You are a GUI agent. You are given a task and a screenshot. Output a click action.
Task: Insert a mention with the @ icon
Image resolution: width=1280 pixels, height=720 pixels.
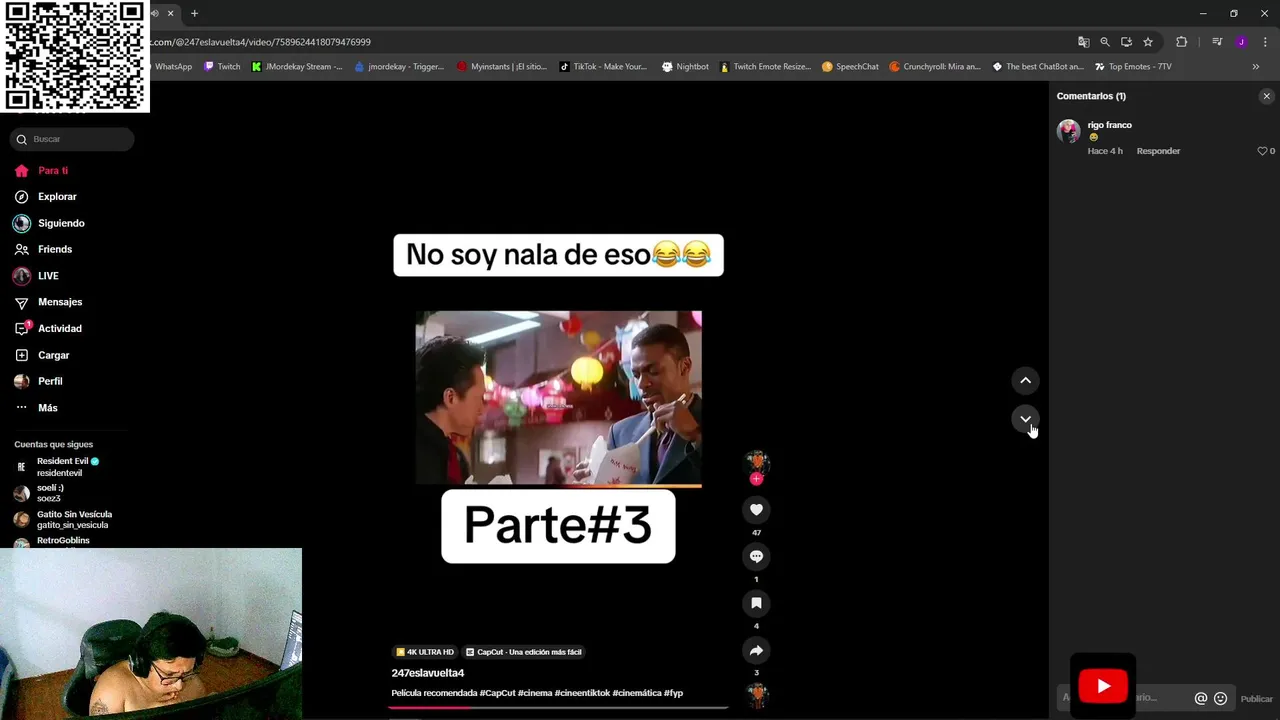tap(1201, 698)
